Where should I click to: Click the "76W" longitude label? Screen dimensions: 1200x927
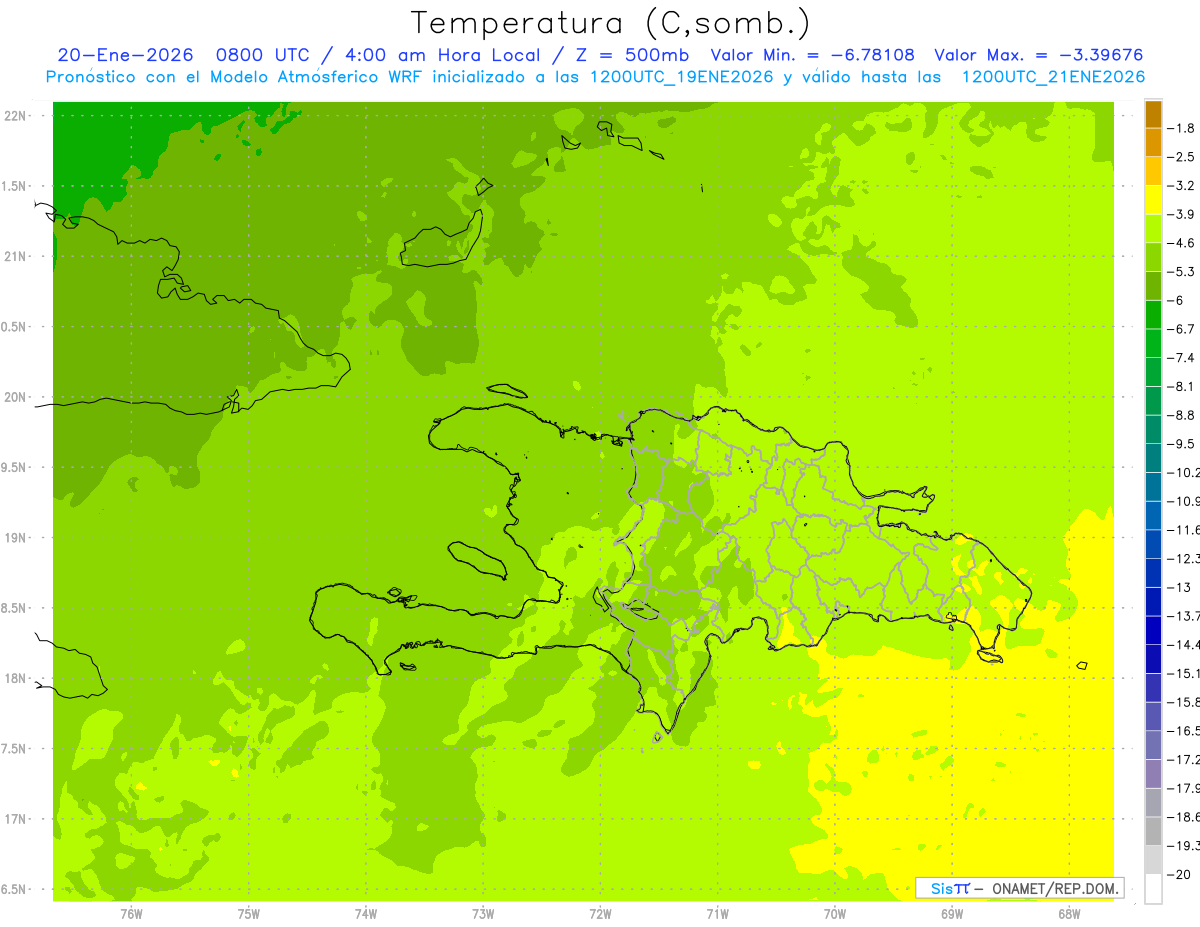(x=131, y=913)
